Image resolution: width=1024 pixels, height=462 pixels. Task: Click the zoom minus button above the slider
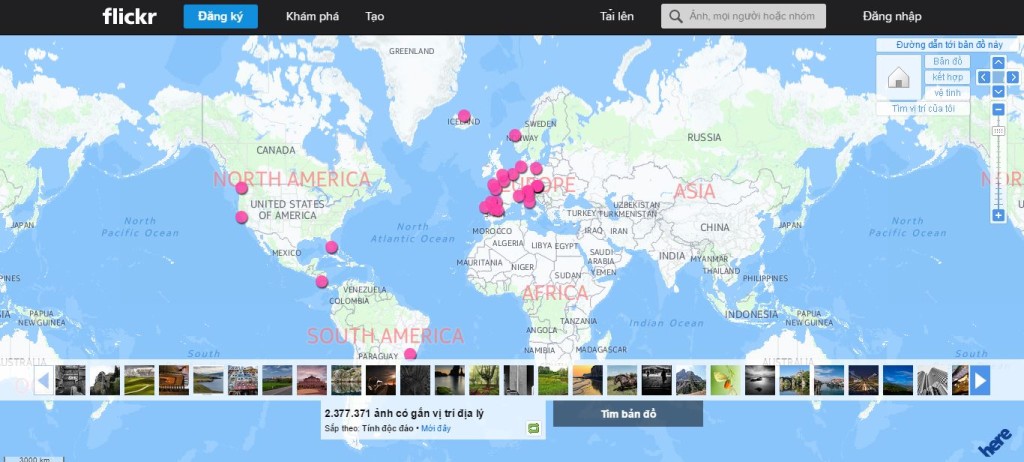point(998,109)
